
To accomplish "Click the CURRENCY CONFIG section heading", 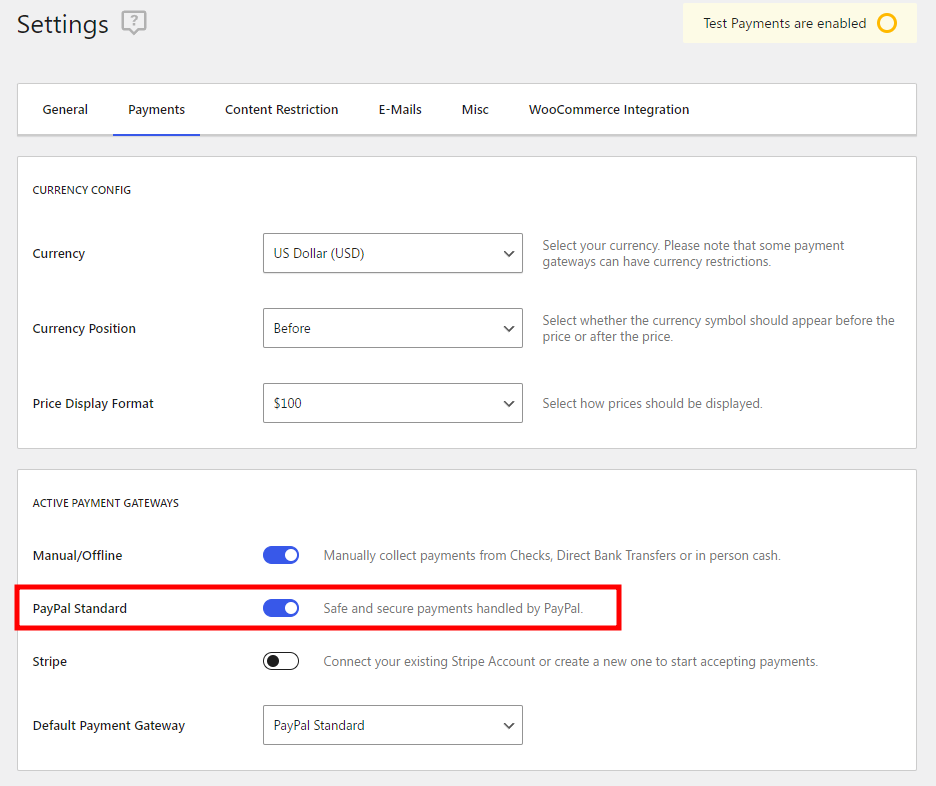I will click(x=82, y=190).
